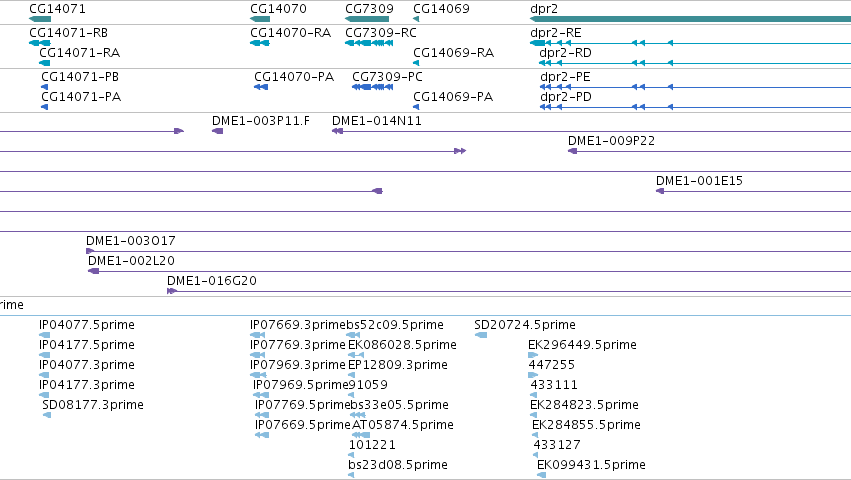Screen dimensions: 851x480
Task: Click the 433111 EST label
Action: 554,385
